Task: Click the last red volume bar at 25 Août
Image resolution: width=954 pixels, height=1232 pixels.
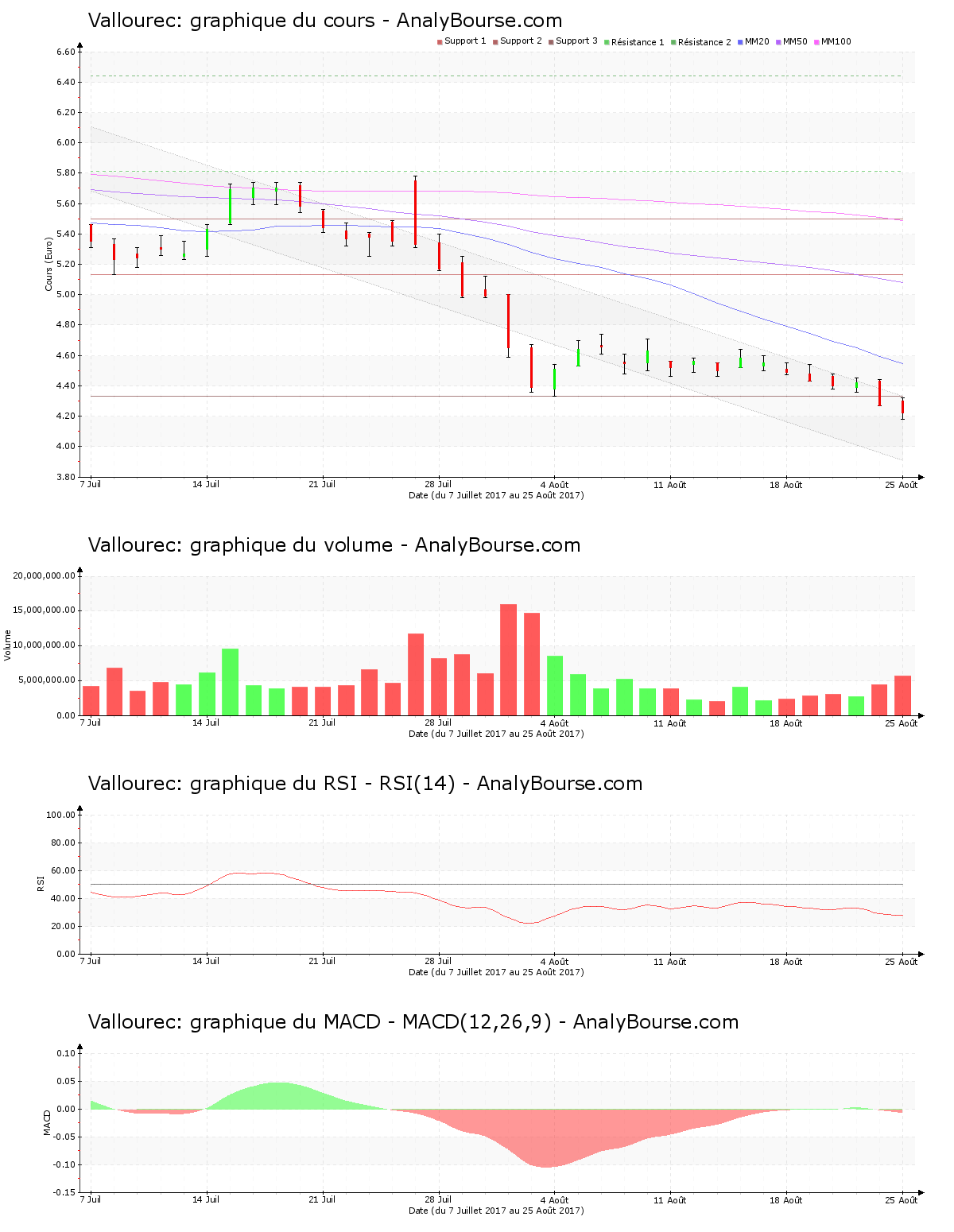Action: (902, 695)
